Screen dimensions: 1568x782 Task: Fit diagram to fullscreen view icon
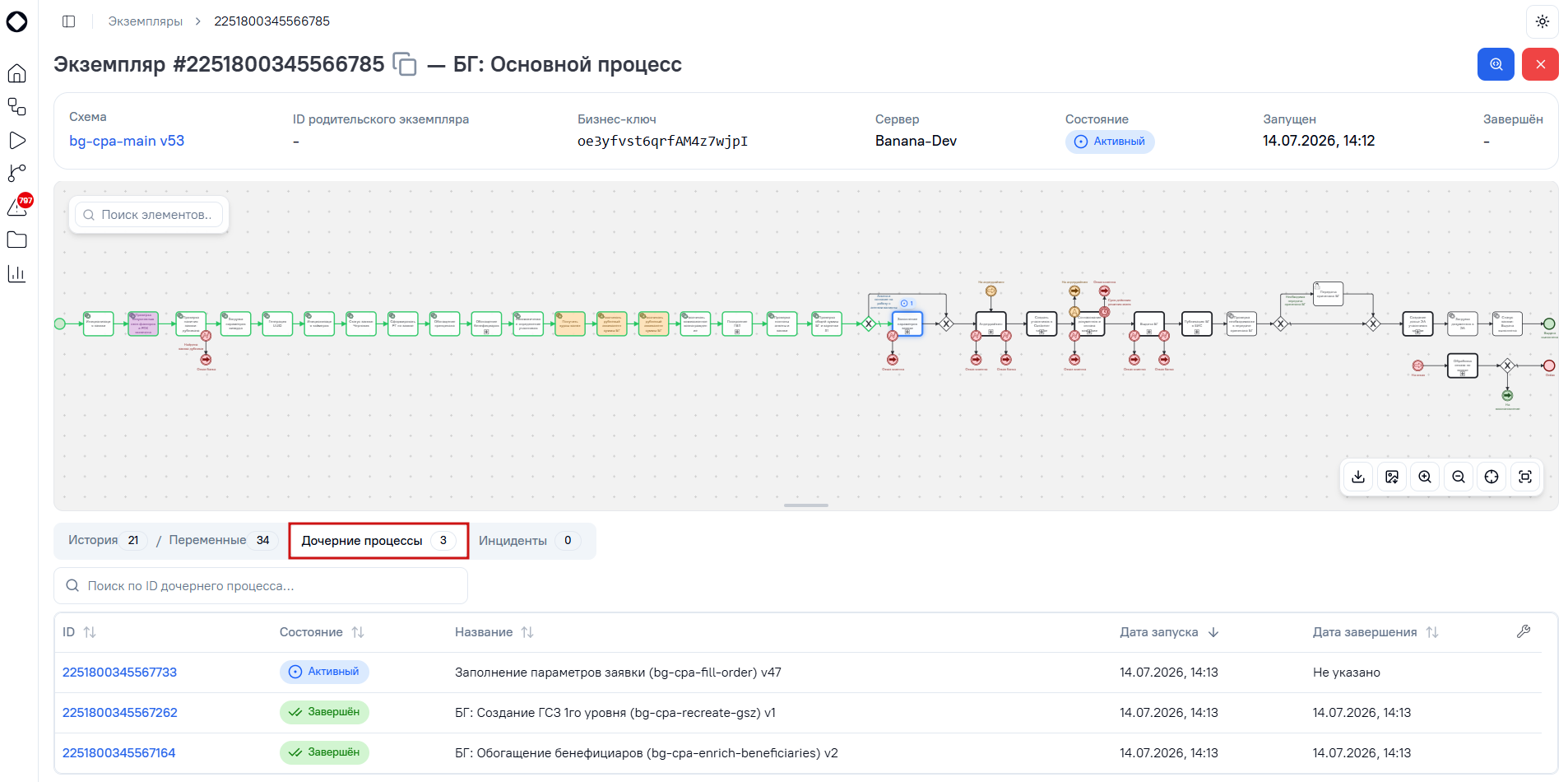pyautogui.click(x=1525, y=477)
